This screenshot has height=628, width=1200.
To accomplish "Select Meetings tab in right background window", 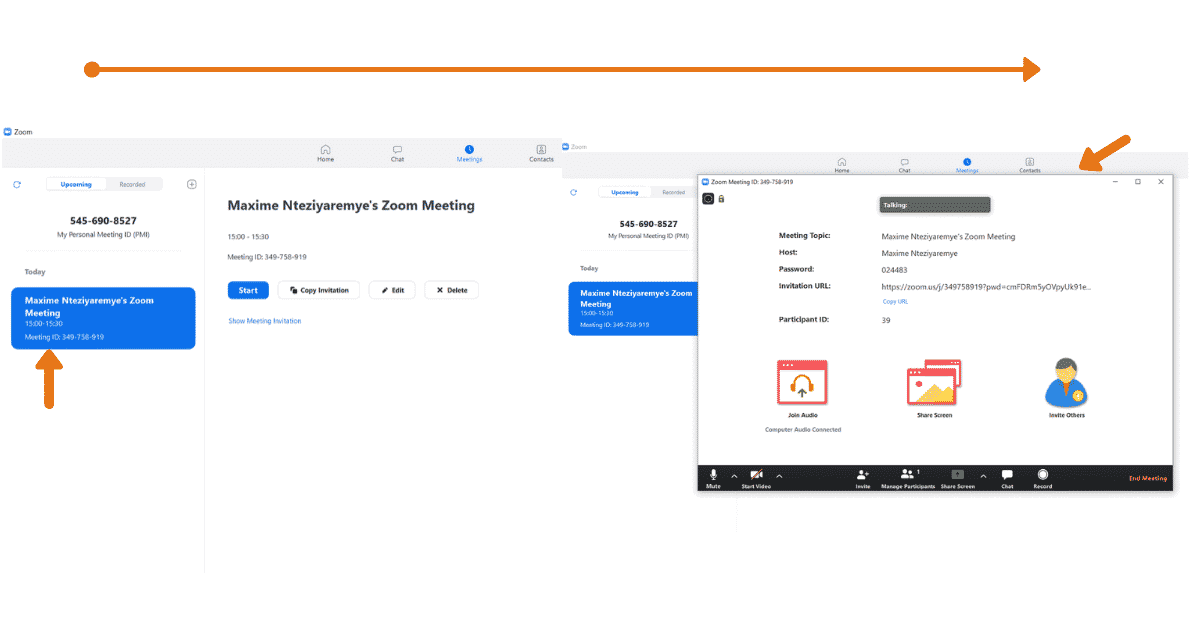I will 967,165.
